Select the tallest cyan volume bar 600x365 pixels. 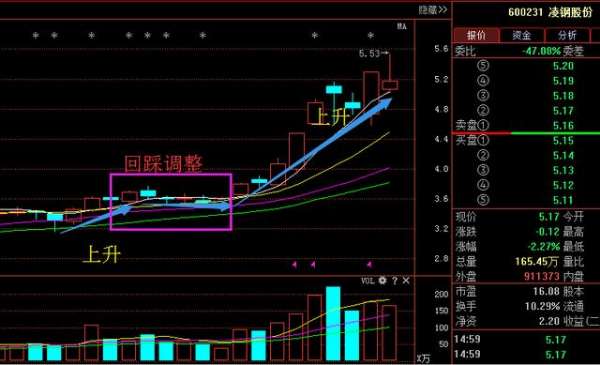[x=333, y=324]
